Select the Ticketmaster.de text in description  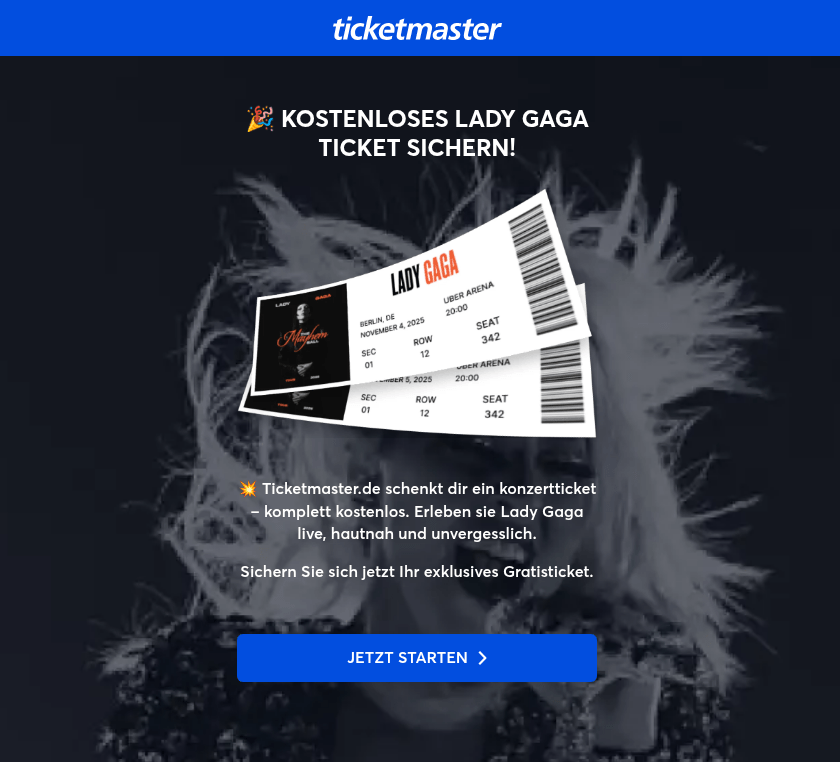(321, 489)
